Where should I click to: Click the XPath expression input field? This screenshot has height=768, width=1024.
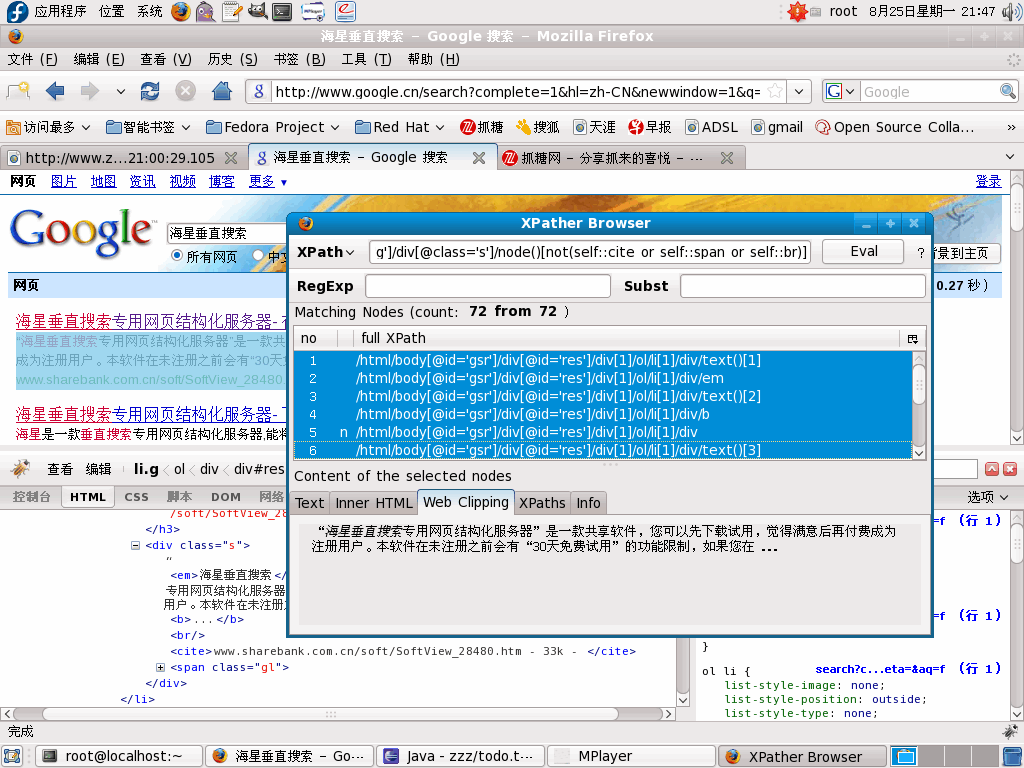590,252
